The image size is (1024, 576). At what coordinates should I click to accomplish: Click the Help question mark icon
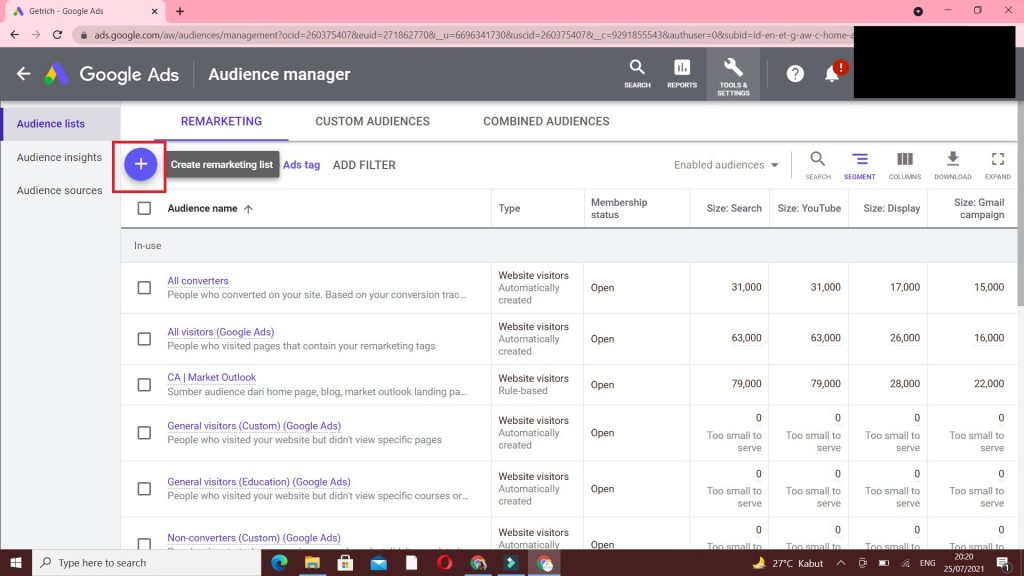tap(795, 74)
